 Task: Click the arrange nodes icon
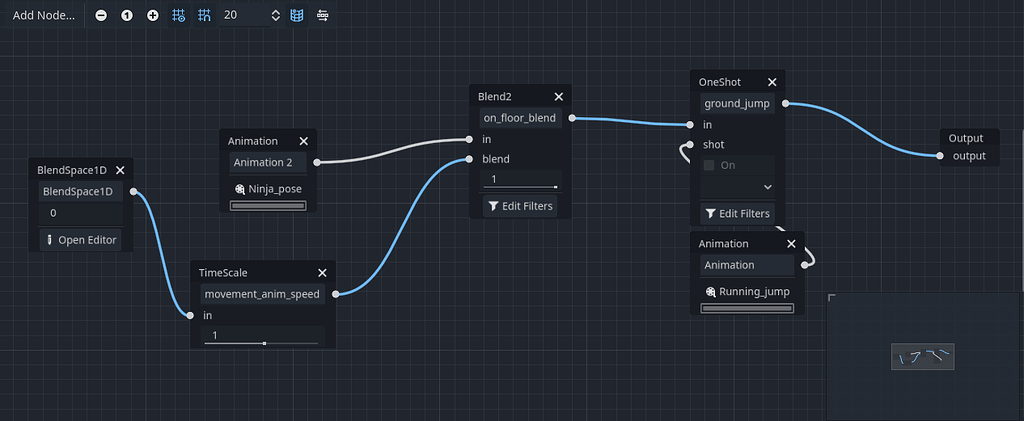click(323, 15)
